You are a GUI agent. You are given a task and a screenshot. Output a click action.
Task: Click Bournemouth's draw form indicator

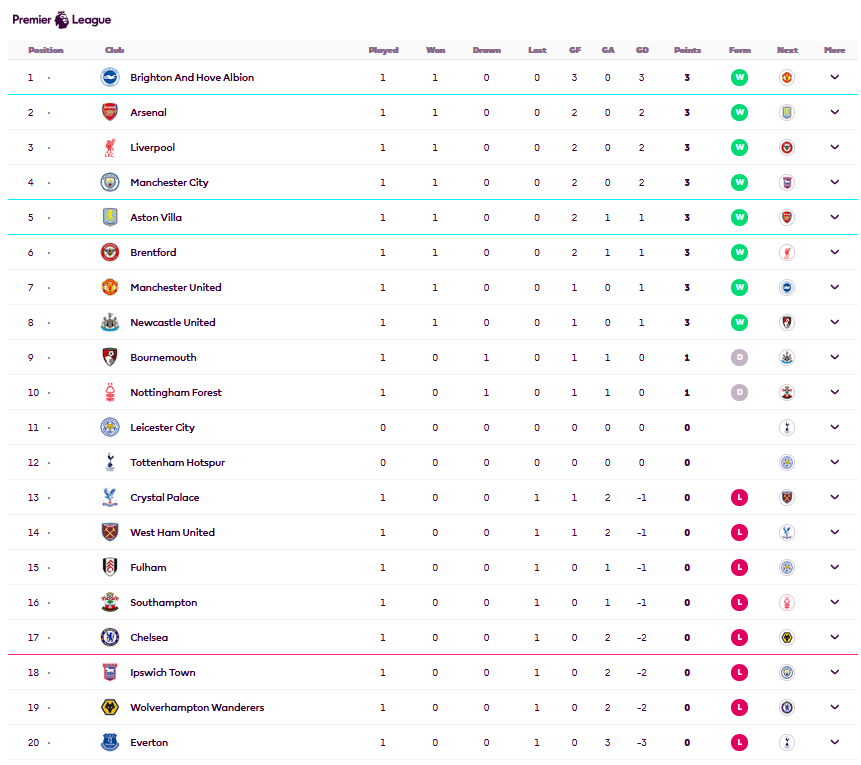pyautogui.click(x=739, y=357)
